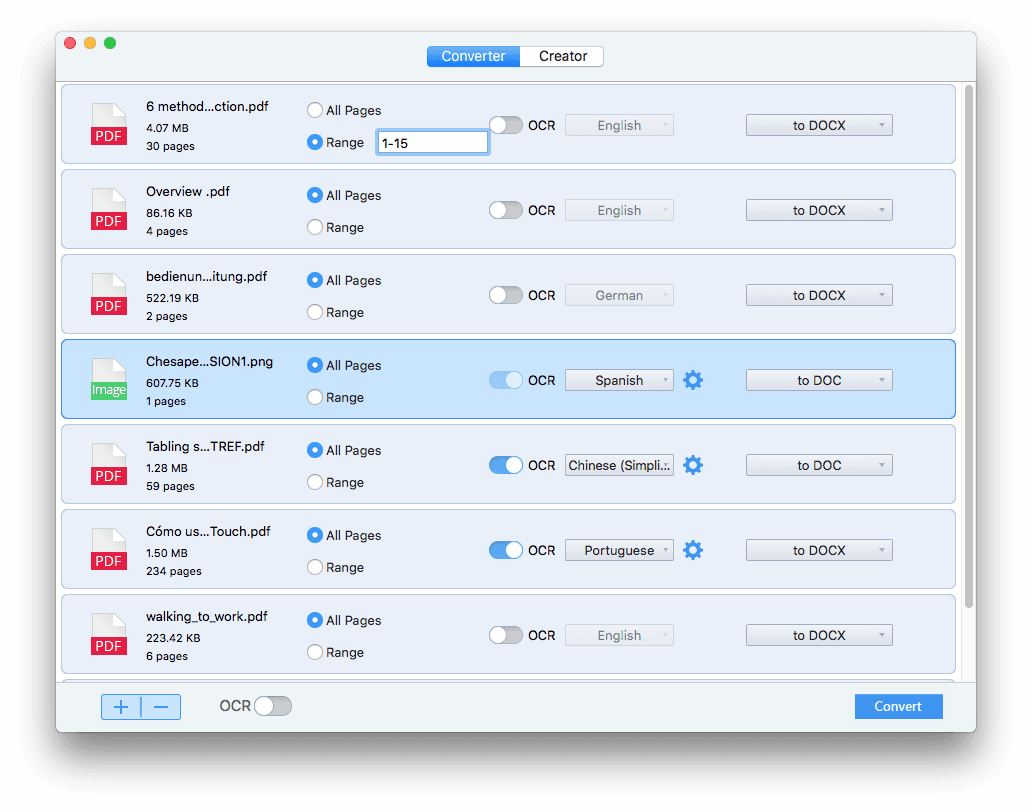The width and height of the screenshot is (1032, 812).
Task: Click the PDF icon for 6 method...ction.pdf
Action: [108, 124]
